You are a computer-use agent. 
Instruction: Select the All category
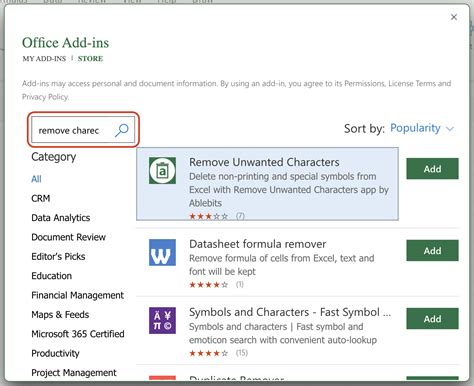coord(36,179)
